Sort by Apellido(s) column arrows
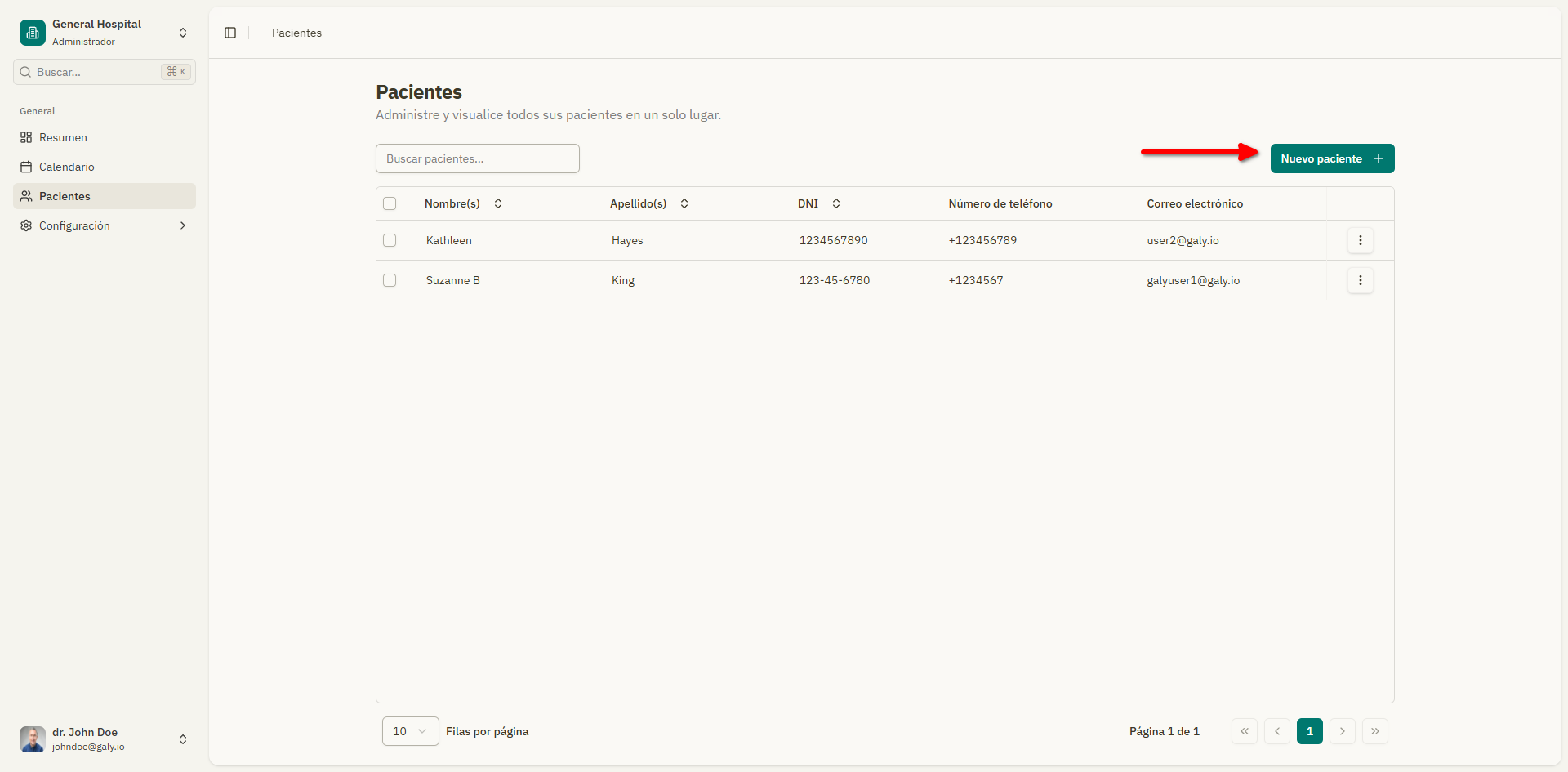Image resolution: width=1568 pixels, height=772 pixels. coord(684,203)
